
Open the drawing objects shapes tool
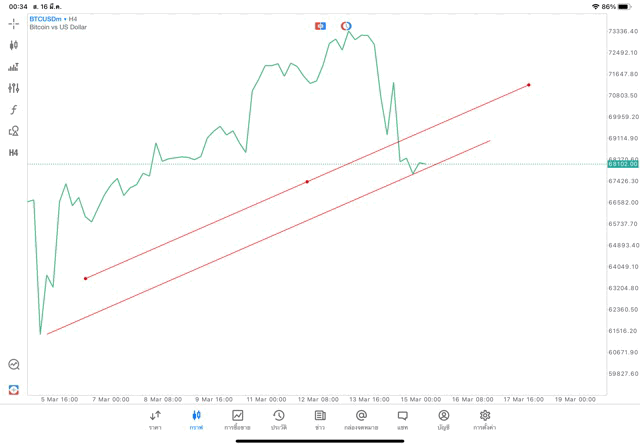(13, 131)
